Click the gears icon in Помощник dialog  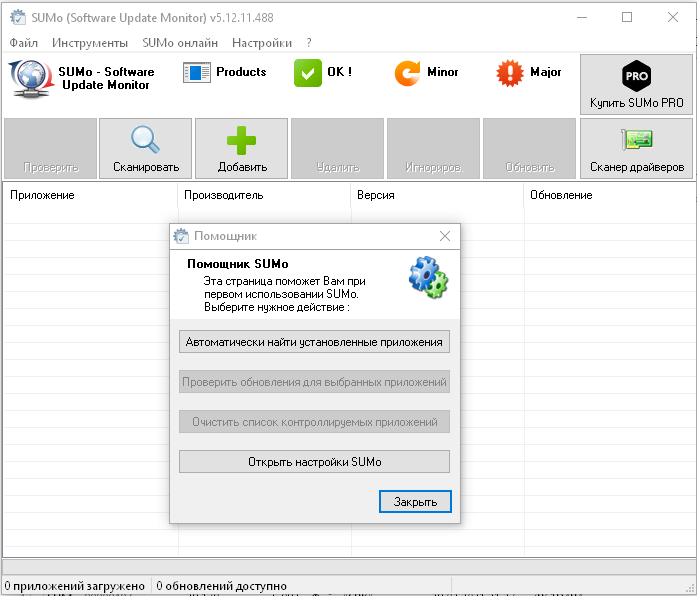click(428, 277)
